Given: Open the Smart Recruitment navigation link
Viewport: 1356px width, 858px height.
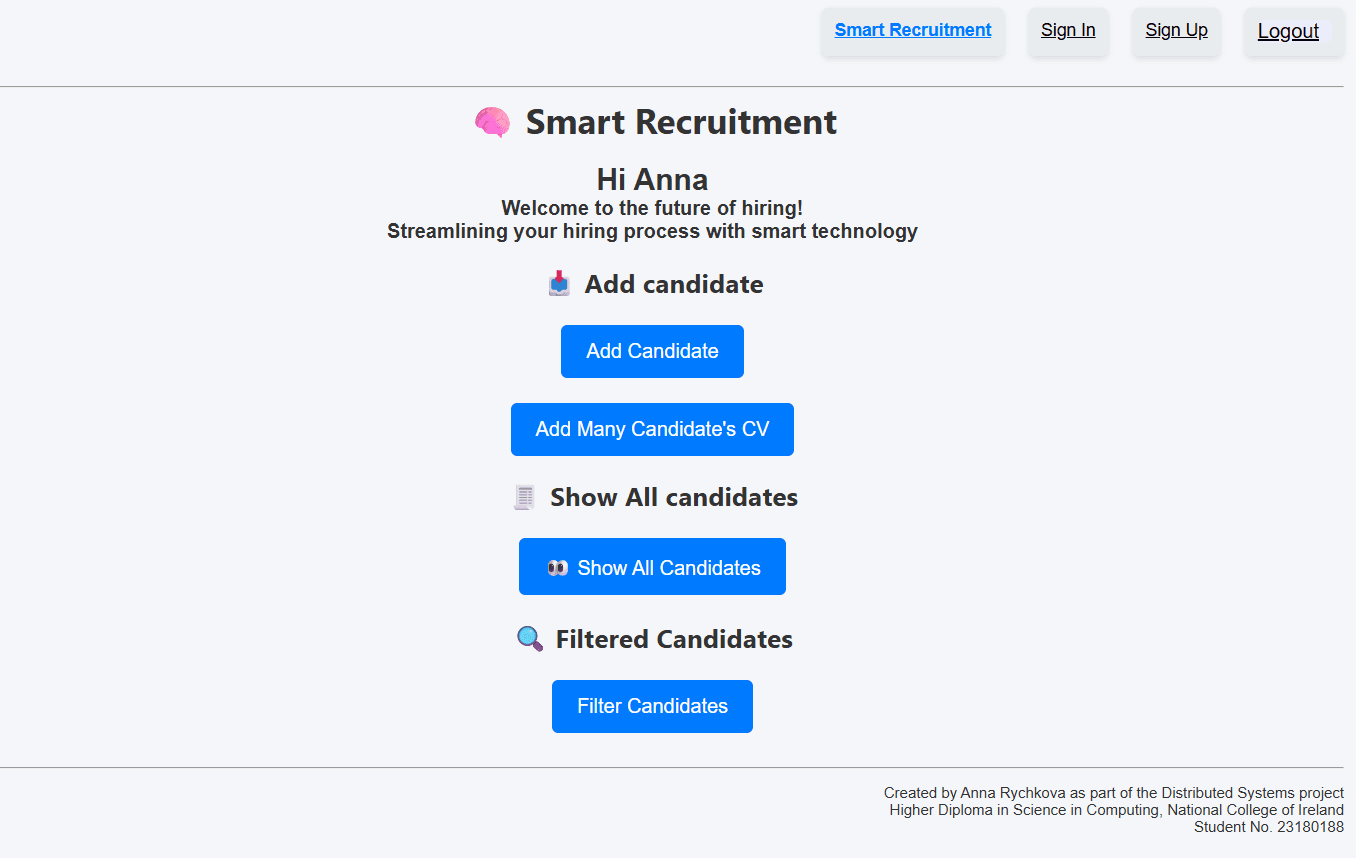Looking at the screenshot, I should (913, 30).
